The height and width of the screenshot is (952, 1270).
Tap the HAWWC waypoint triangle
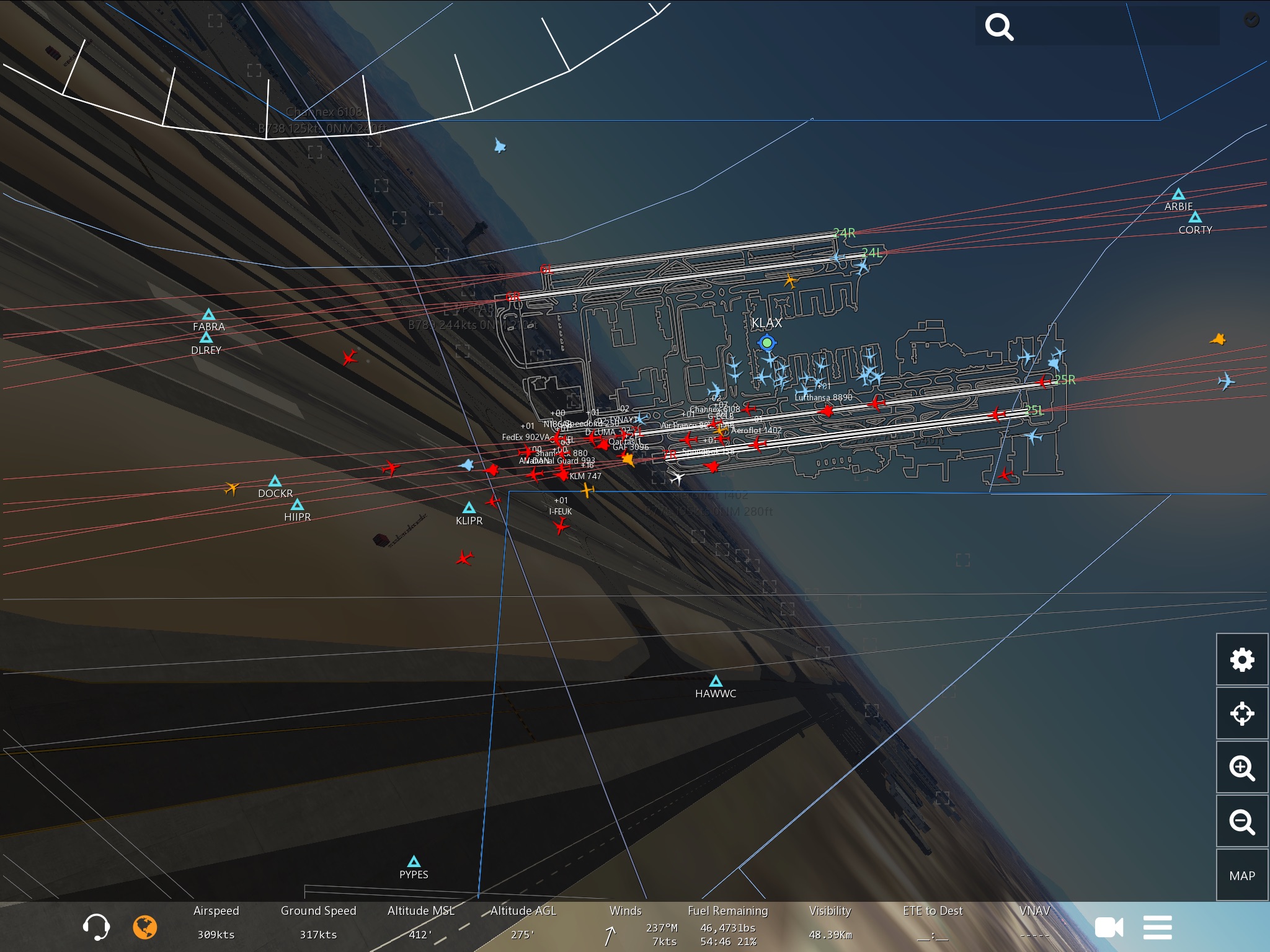[x=716, y=682]
